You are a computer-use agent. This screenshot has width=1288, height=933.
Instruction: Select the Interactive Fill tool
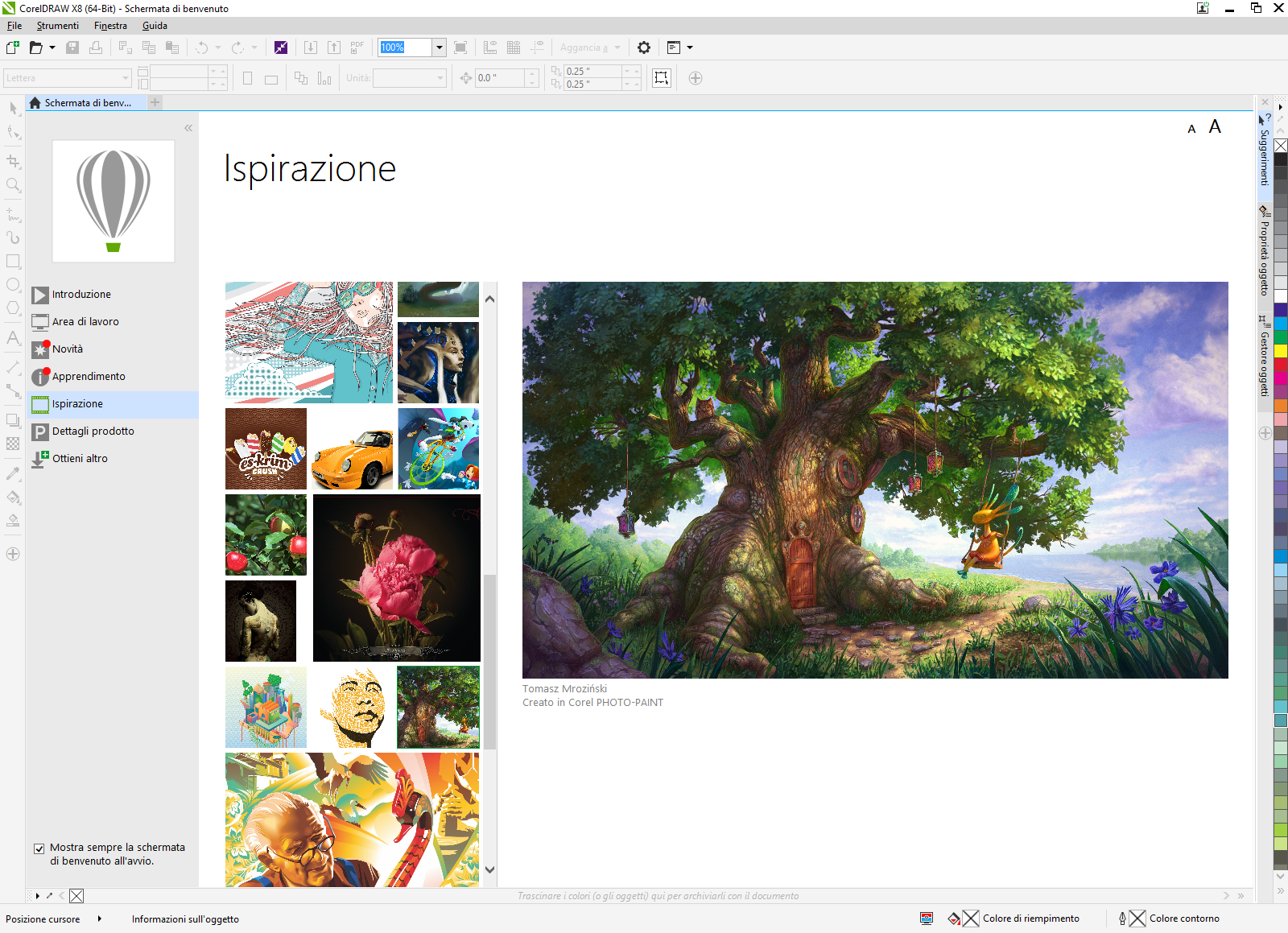click(13, 497)
